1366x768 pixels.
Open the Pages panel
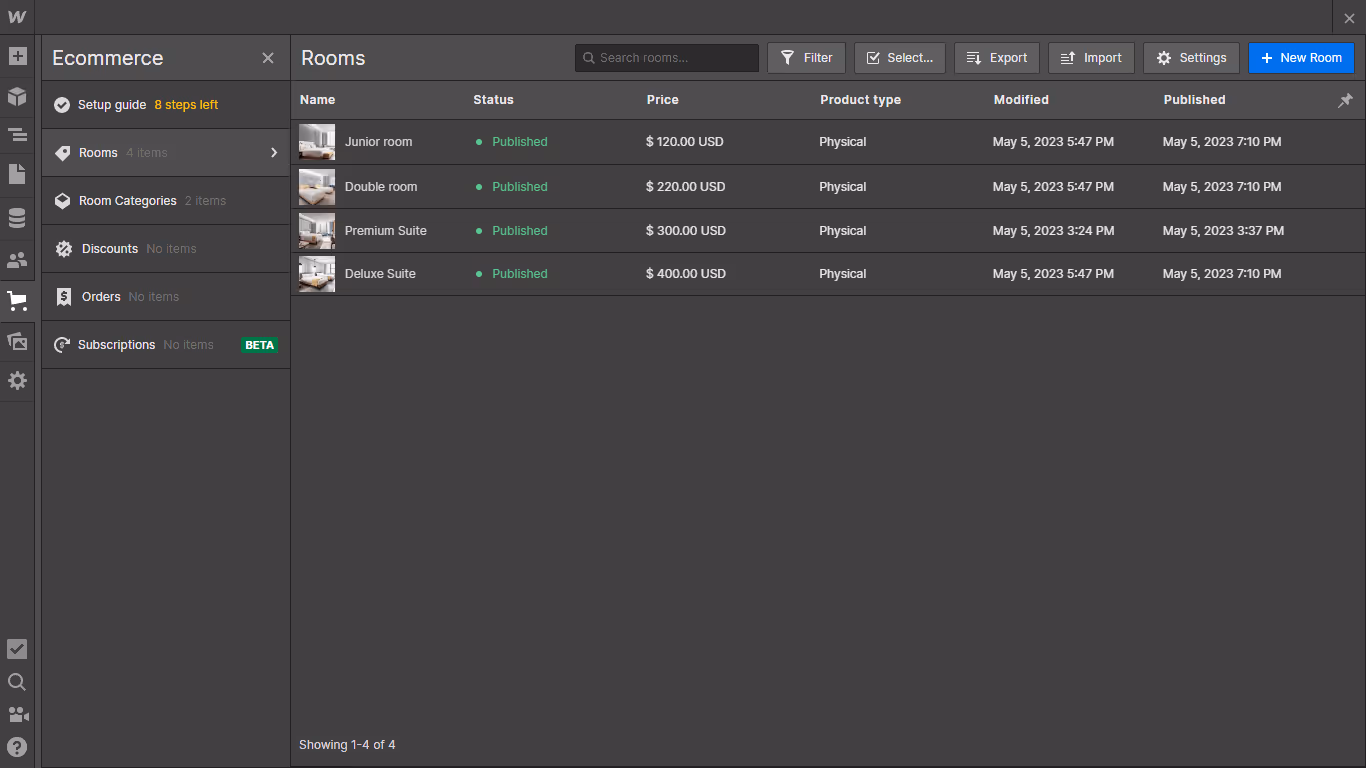coord(17,173)
